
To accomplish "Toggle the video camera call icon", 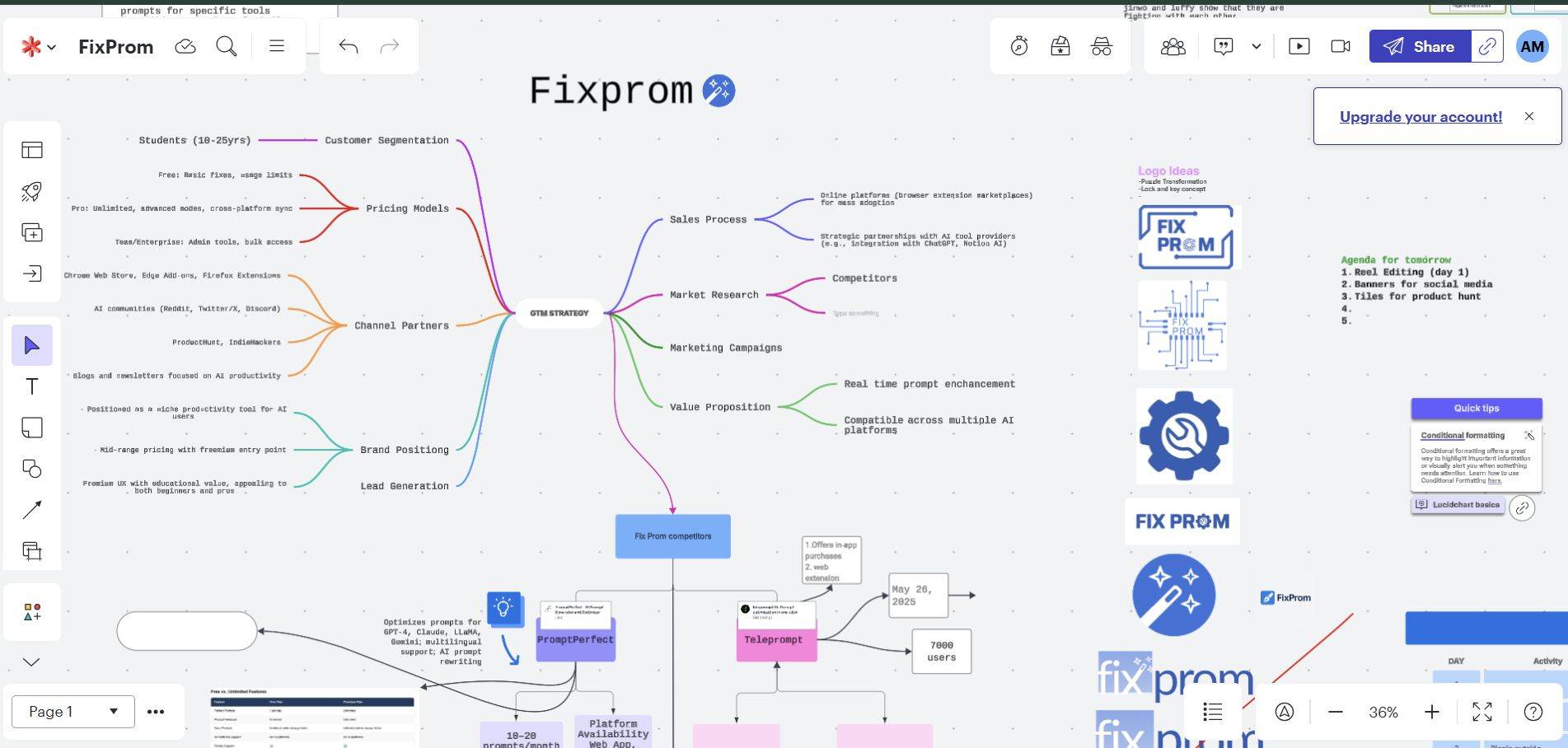I will tap(1341, 46).
